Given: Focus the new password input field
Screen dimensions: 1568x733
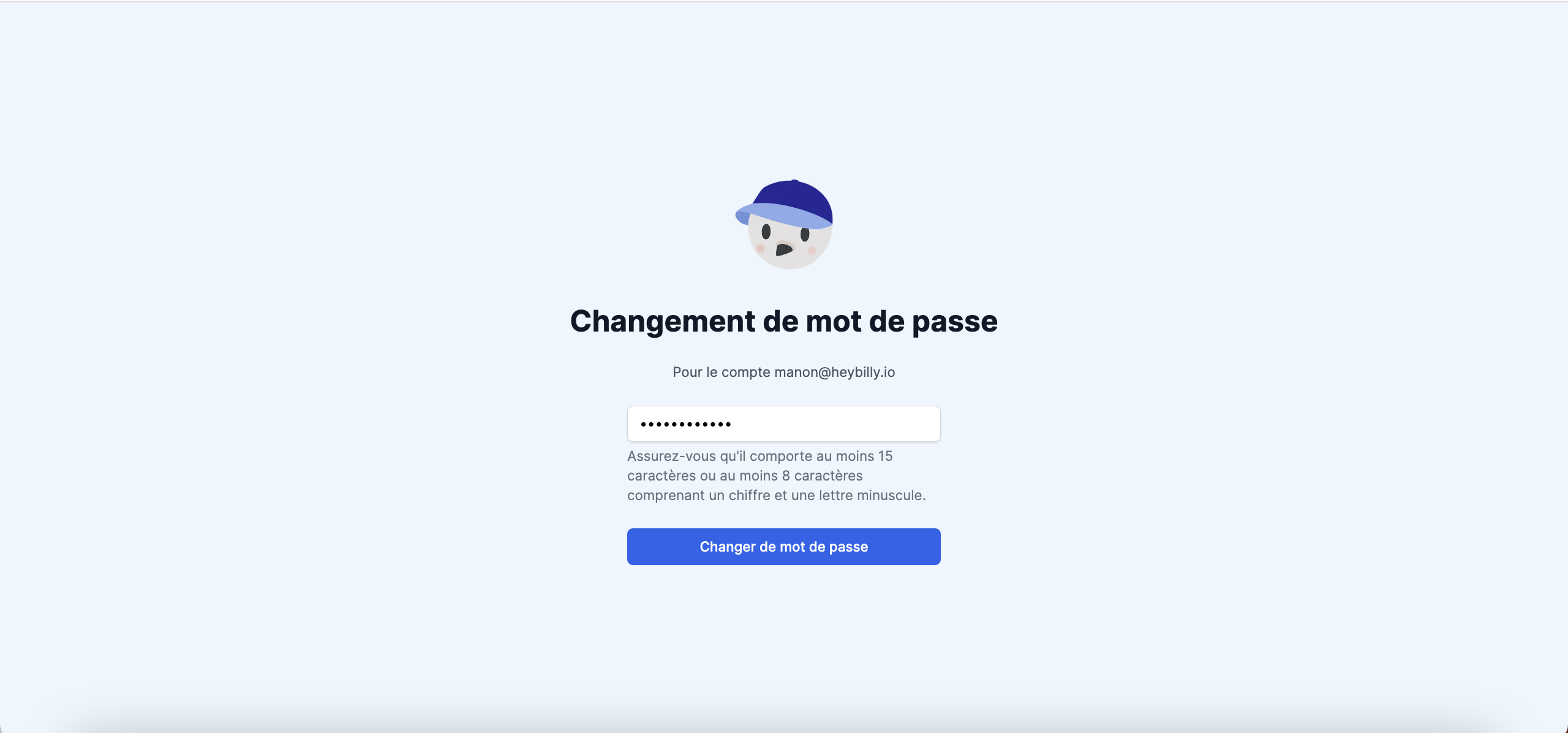Looking at the screenshot, I should pos(784,423).
